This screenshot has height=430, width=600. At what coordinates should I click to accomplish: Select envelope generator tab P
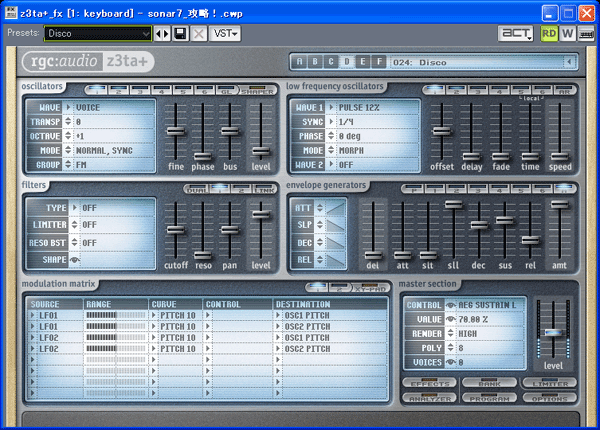pyautogui.click(x=412, y=189)
